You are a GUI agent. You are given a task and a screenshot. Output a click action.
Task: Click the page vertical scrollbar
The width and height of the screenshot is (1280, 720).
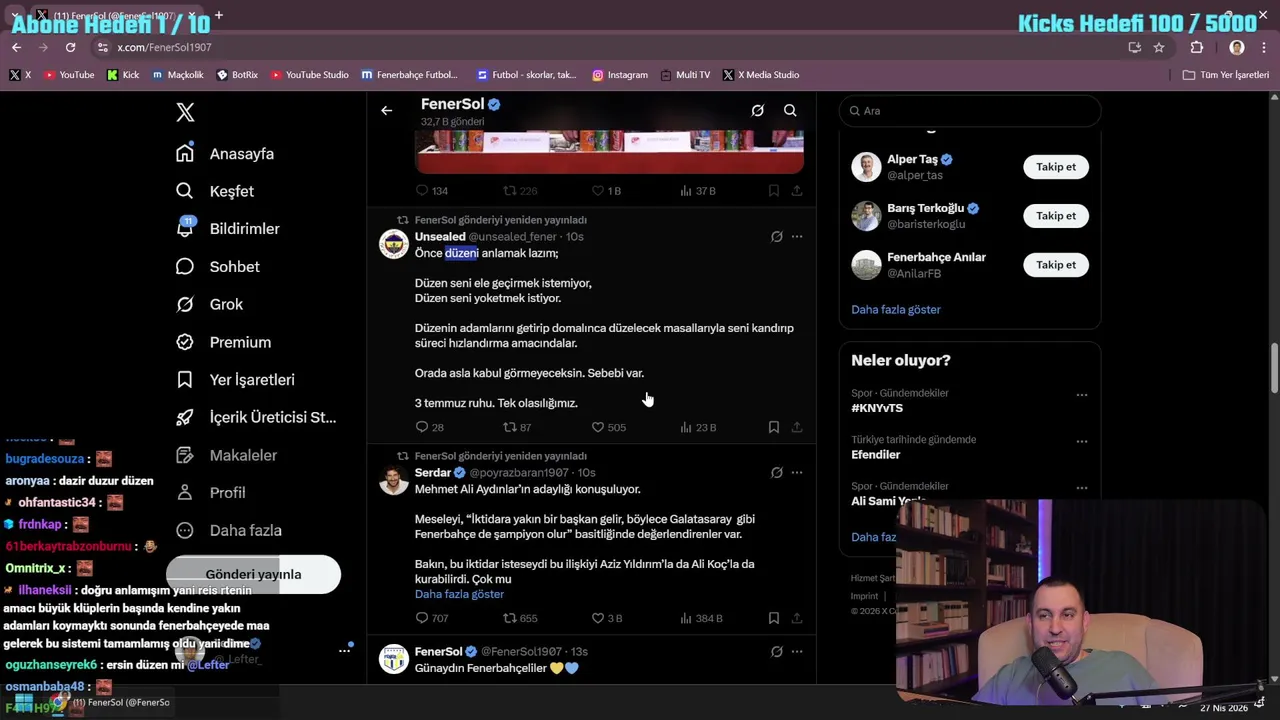point(1274,368)
